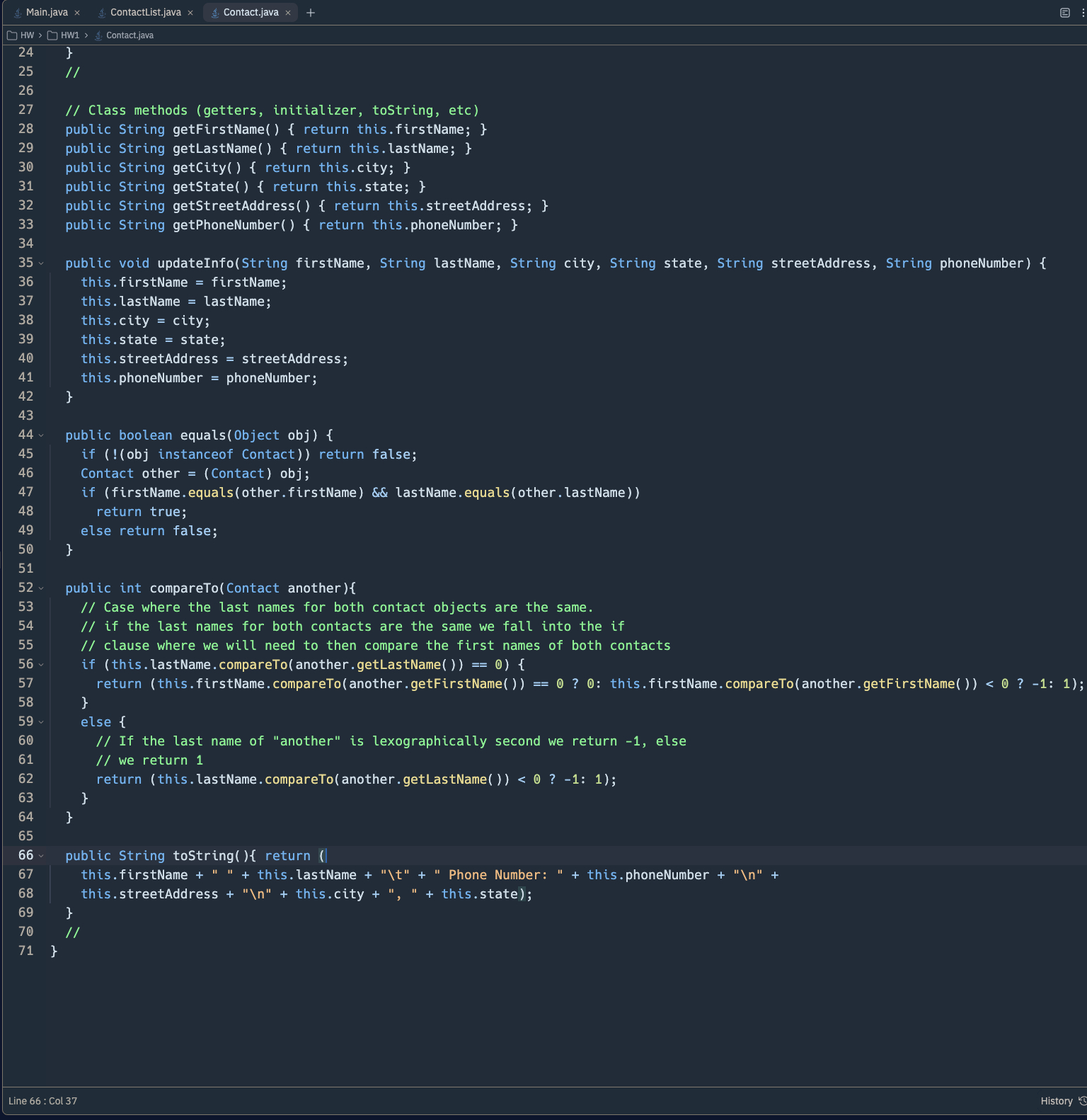Collapse the compareTo method at line 52

pyautogui.click(x=41, y=588)
